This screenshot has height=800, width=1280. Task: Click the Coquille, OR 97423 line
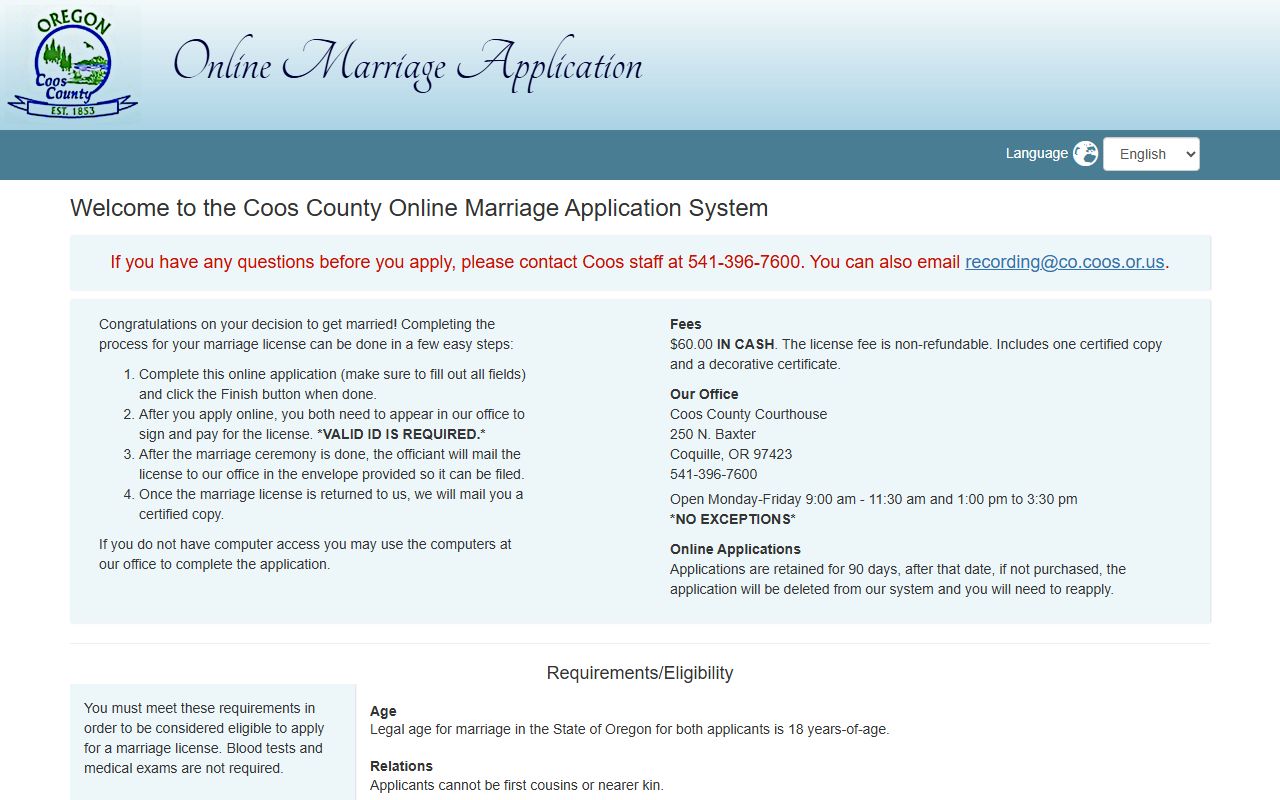click(731, 454)
